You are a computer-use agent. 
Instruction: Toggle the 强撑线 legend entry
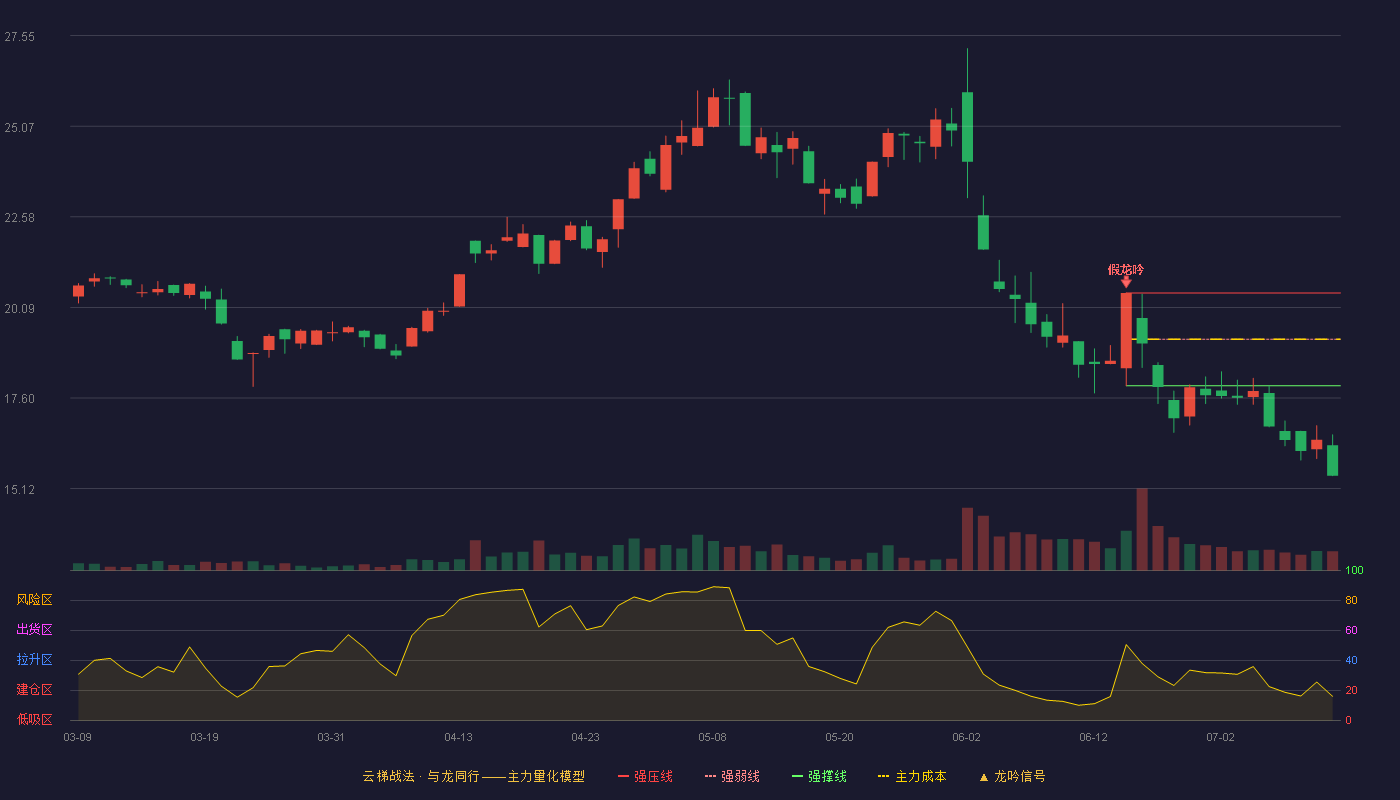click(819, 776)
